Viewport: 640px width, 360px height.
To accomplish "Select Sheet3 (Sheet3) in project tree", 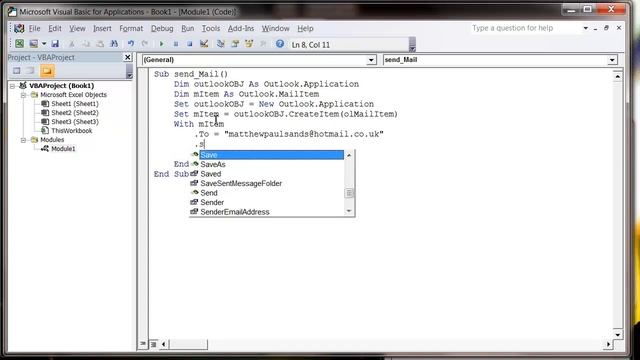I will 75,122.
